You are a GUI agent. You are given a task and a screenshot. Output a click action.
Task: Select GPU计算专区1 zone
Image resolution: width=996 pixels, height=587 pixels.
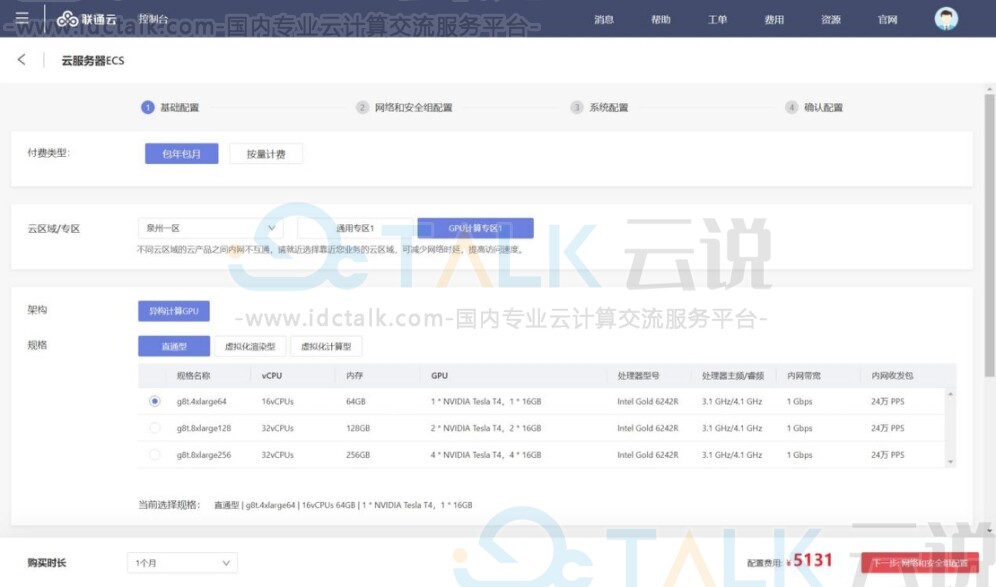tap(475, 228)
